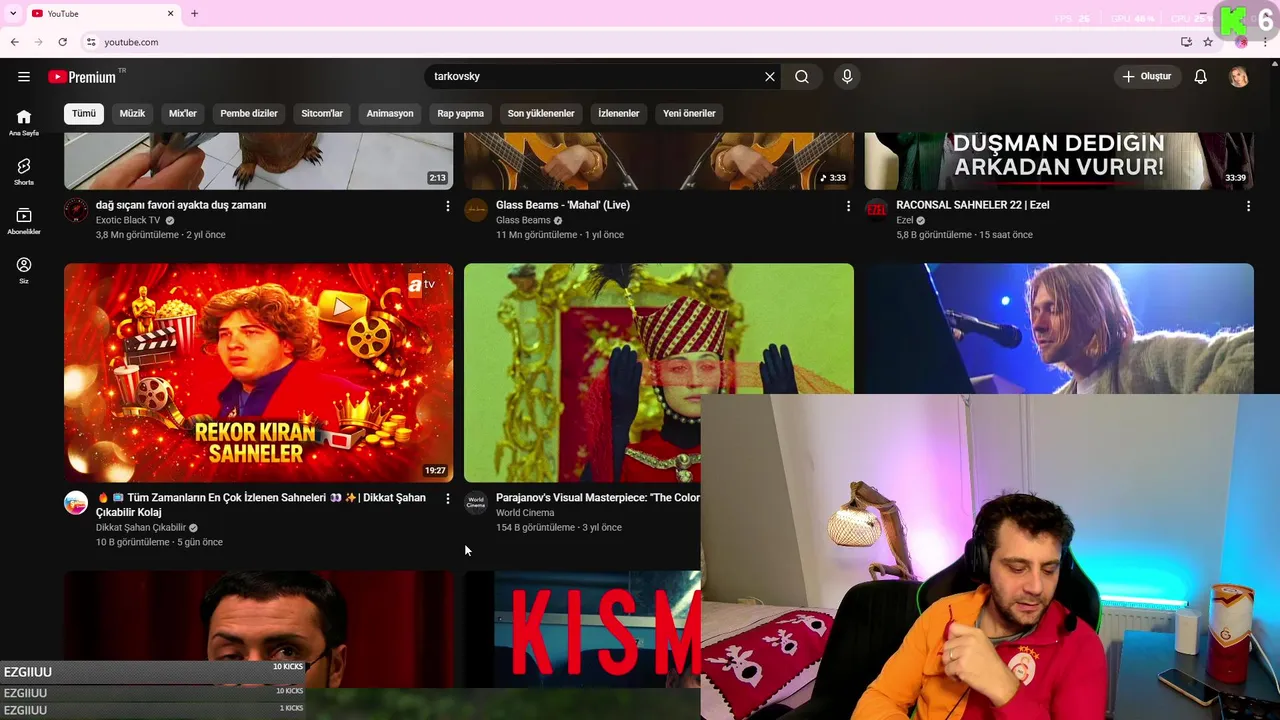Open Parajanov's Visual Masterpiece video title
The height and width of the screenshot is (720, 1280).
click(598, 498)
